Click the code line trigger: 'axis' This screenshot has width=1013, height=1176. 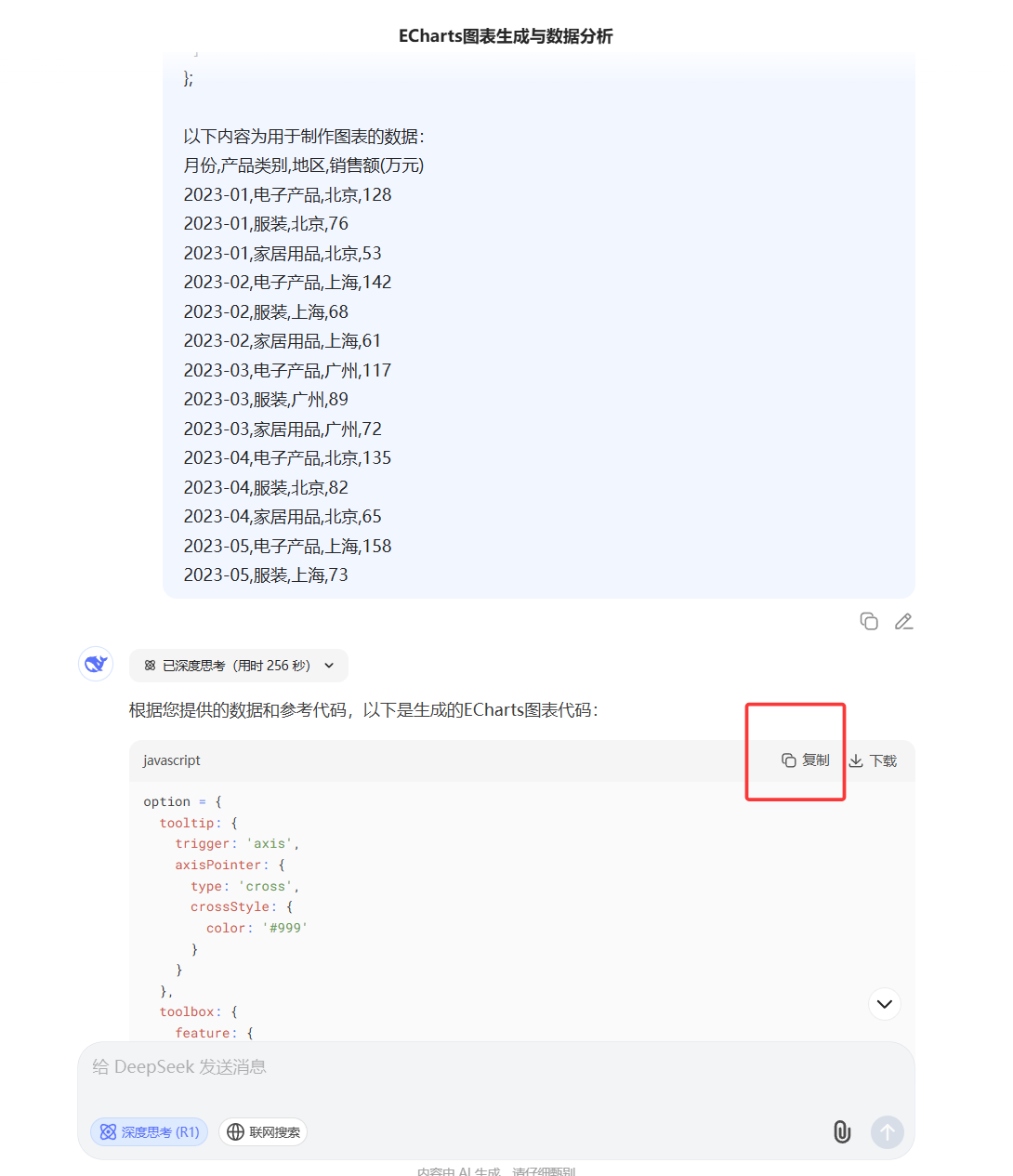[x=237, y=844]
